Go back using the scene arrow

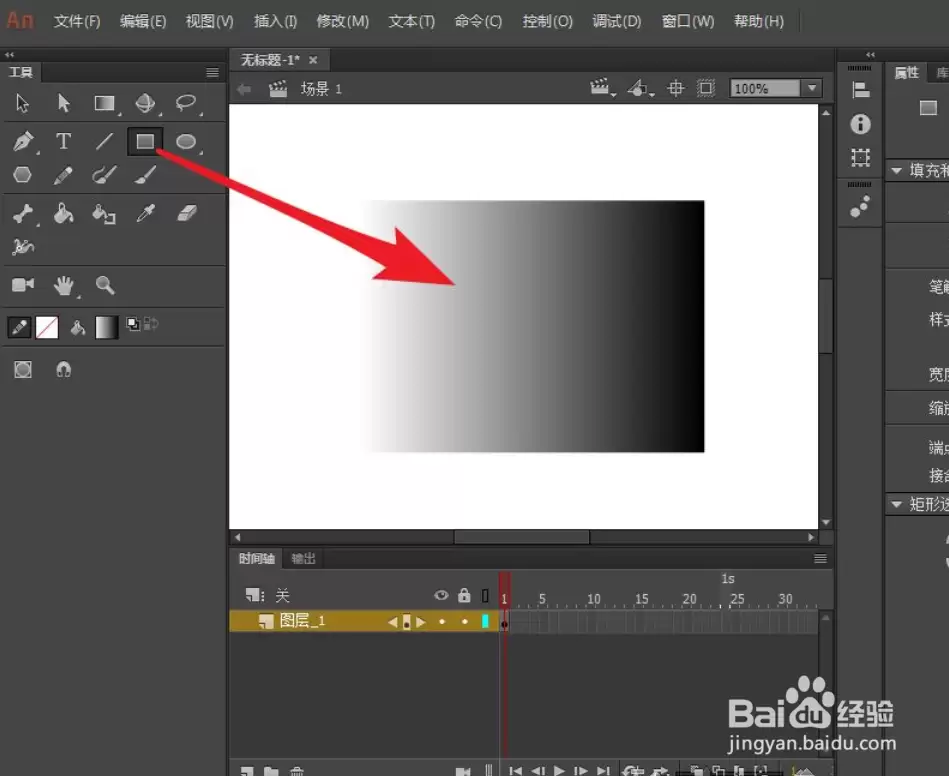pyautogui.click(x=244, y=90)
